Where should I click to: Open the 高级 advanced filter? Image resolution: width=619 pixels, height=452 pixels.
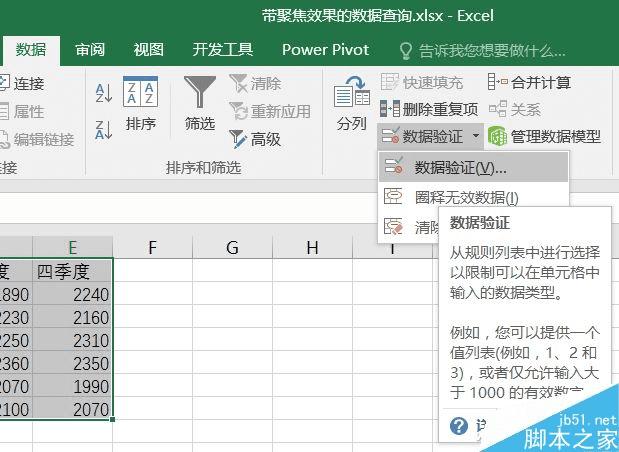coord(255,139)
